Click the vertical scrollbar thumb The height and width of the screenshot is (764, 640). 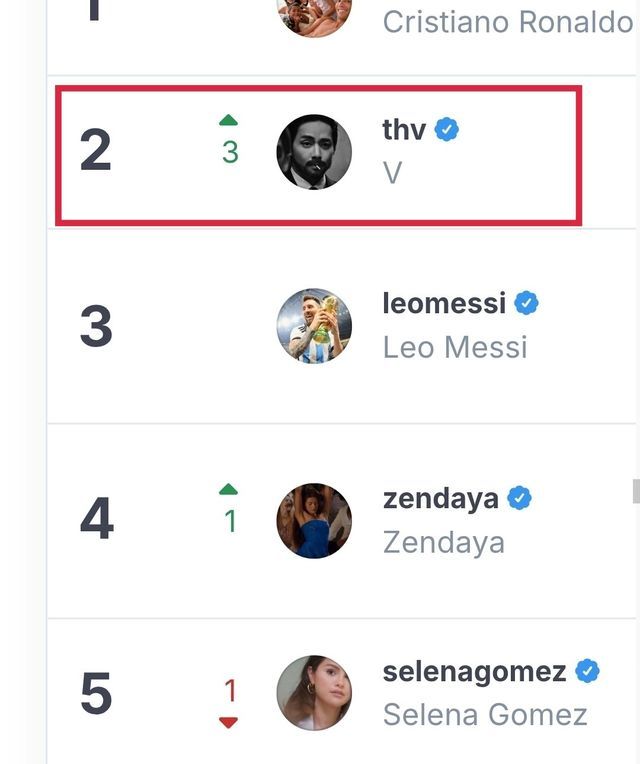634,491
